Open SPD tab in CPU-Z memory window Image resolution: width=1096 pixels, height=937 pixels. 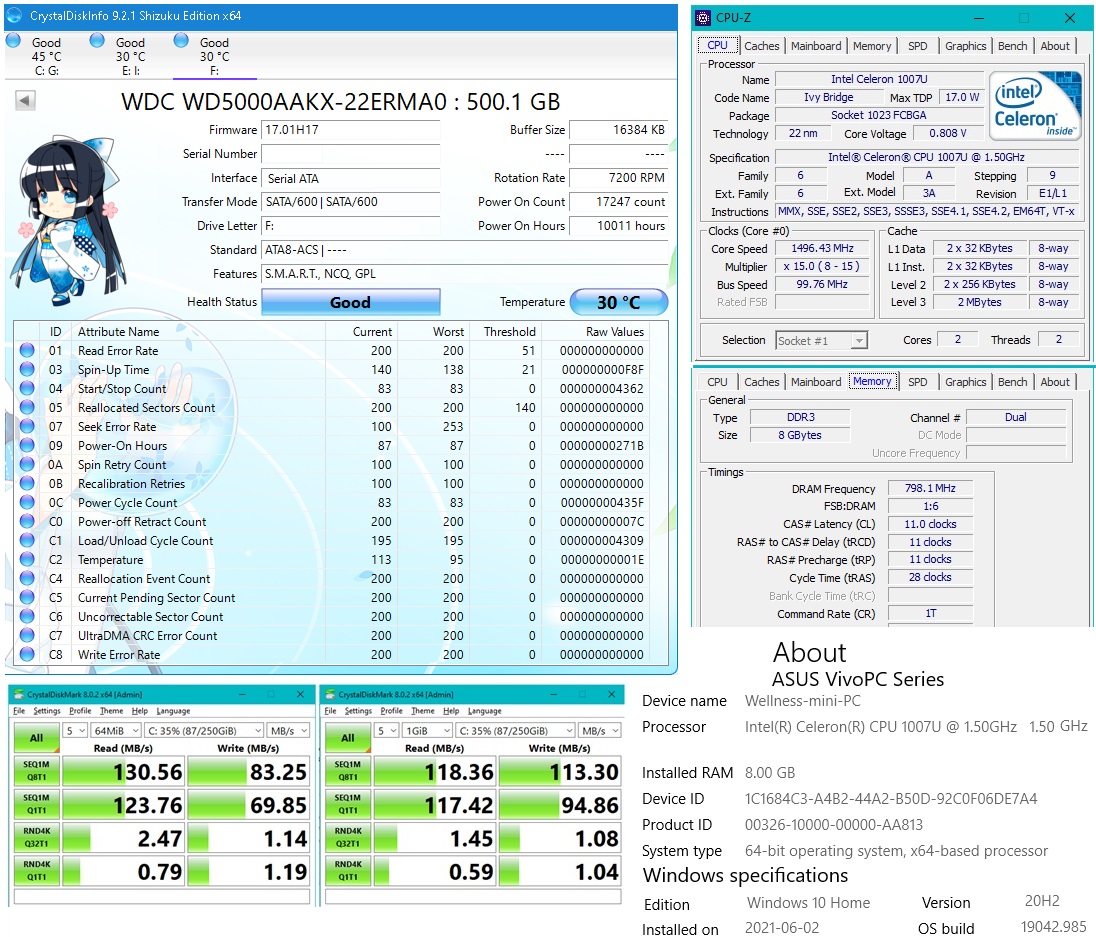pos(917,382)
